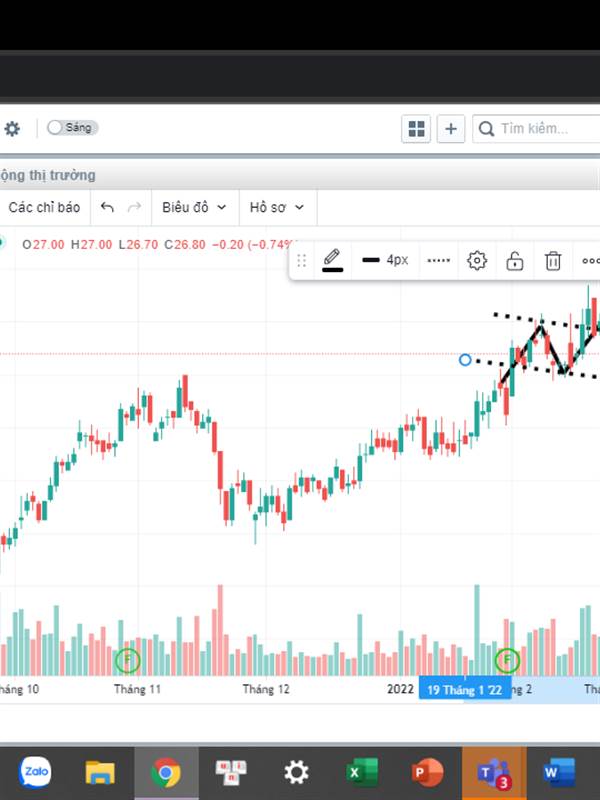The width and height of the screenshot is (600, 800).
Task: Click the Tháng 12 axis label
Action: (266, 690)
